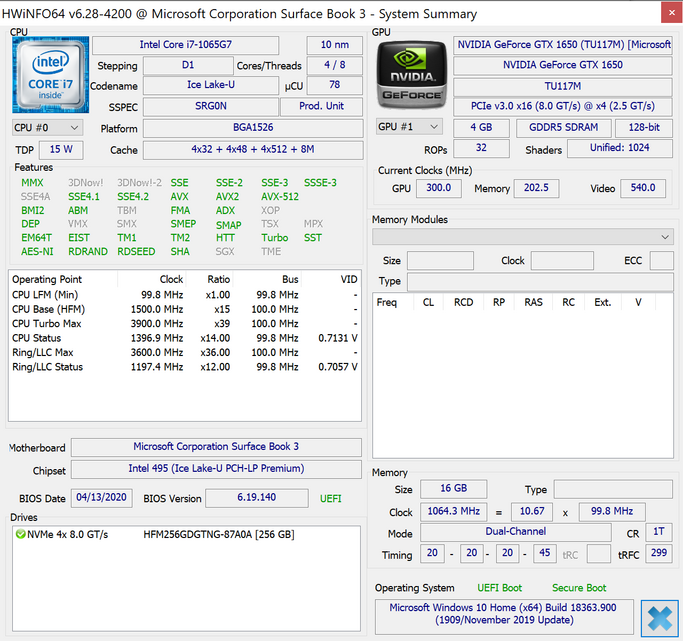
Task: Click the Ice Lake-U codename field
Action: 209,85
